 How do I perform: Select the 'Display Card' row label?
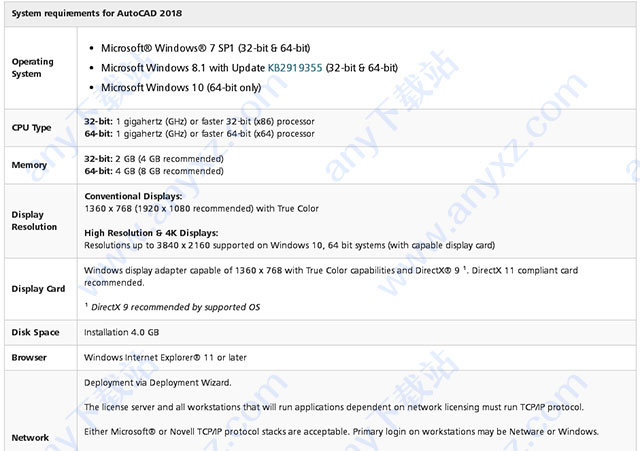pos(38,289)
